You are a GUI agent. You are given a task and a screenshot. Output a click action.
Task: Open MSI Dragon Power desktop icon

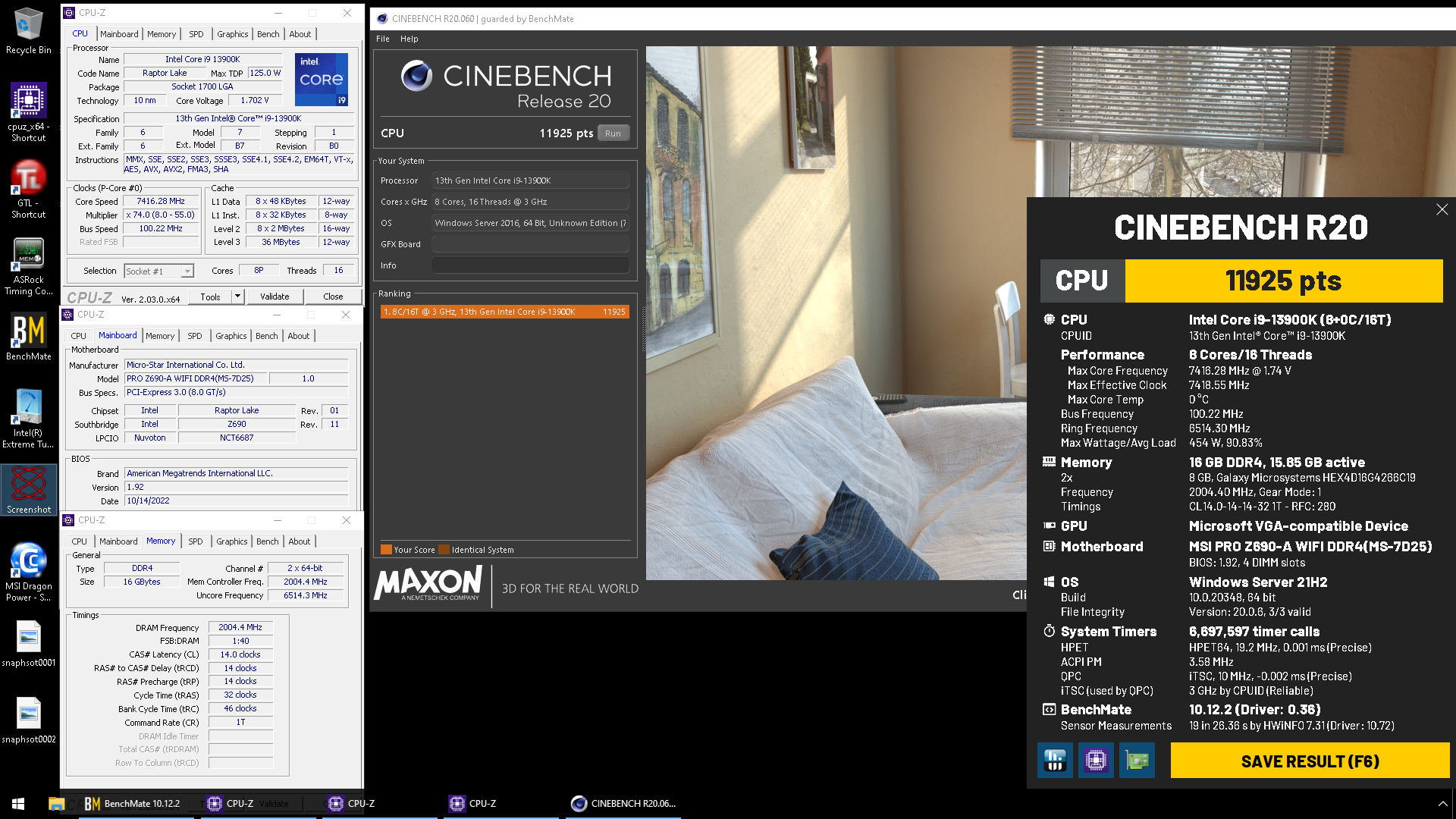(29, 573)
